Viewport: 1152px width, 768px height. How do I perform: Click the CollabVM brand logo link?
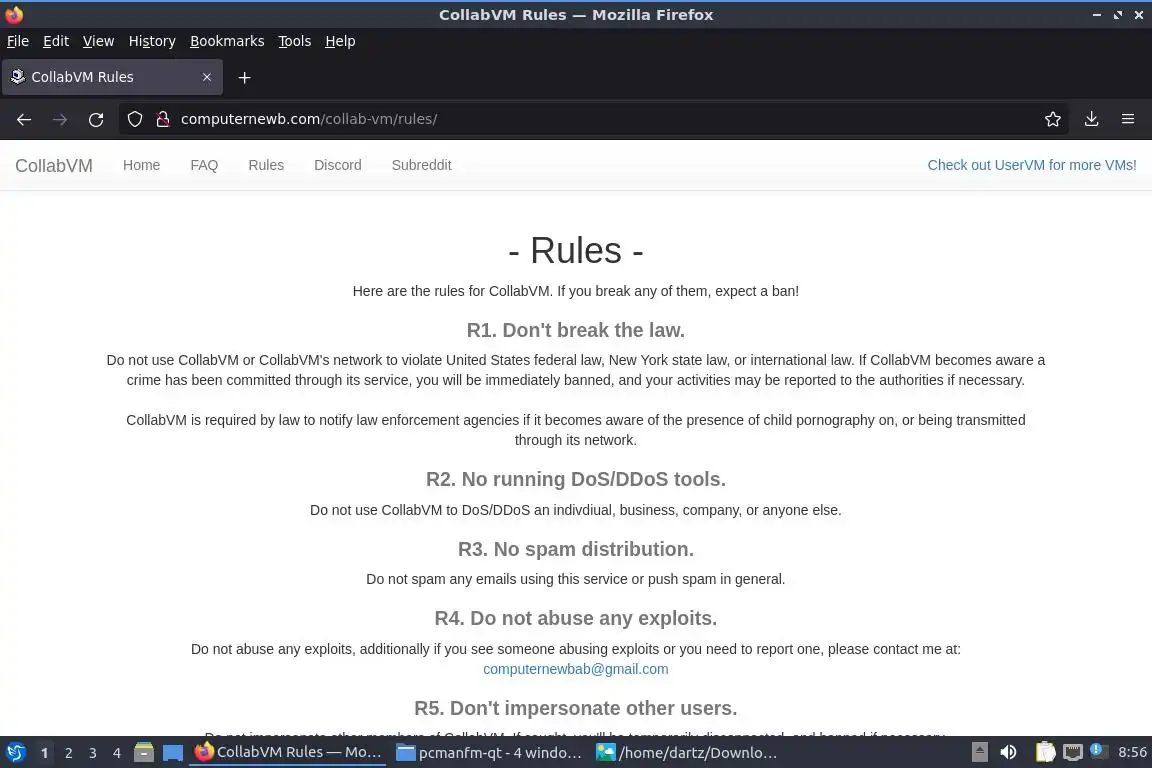pos(54,165)
